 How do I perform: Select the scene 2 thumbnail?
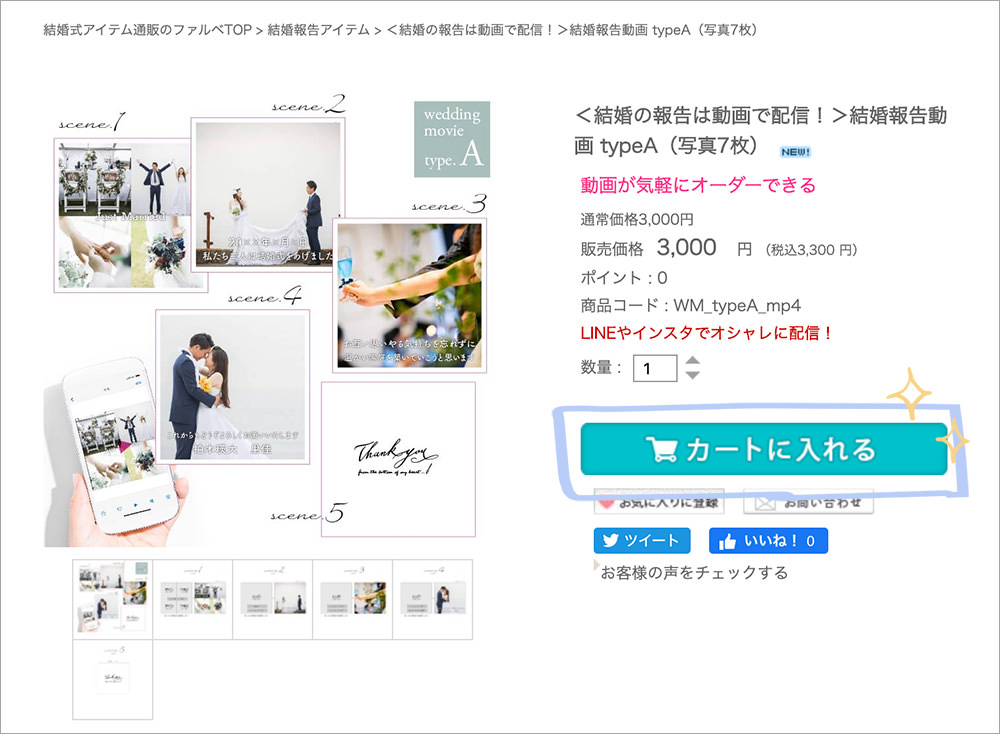pyautogui.click(x=272, y=599)
